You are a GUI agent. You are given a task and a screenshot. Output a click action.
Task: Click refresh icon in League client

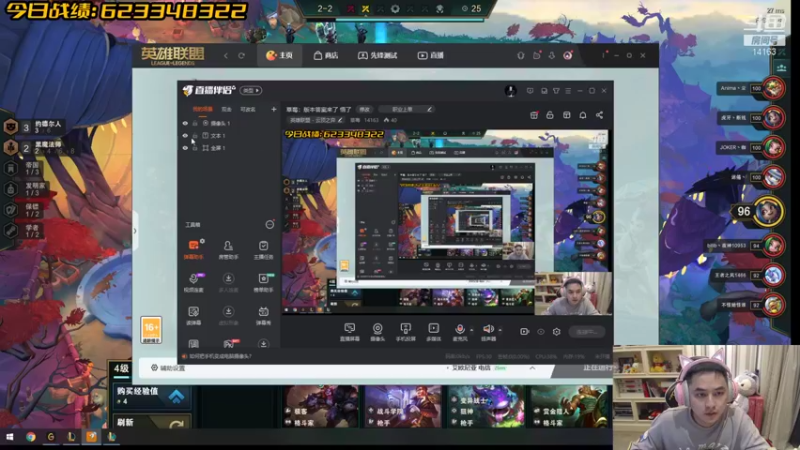pos(242,55)
